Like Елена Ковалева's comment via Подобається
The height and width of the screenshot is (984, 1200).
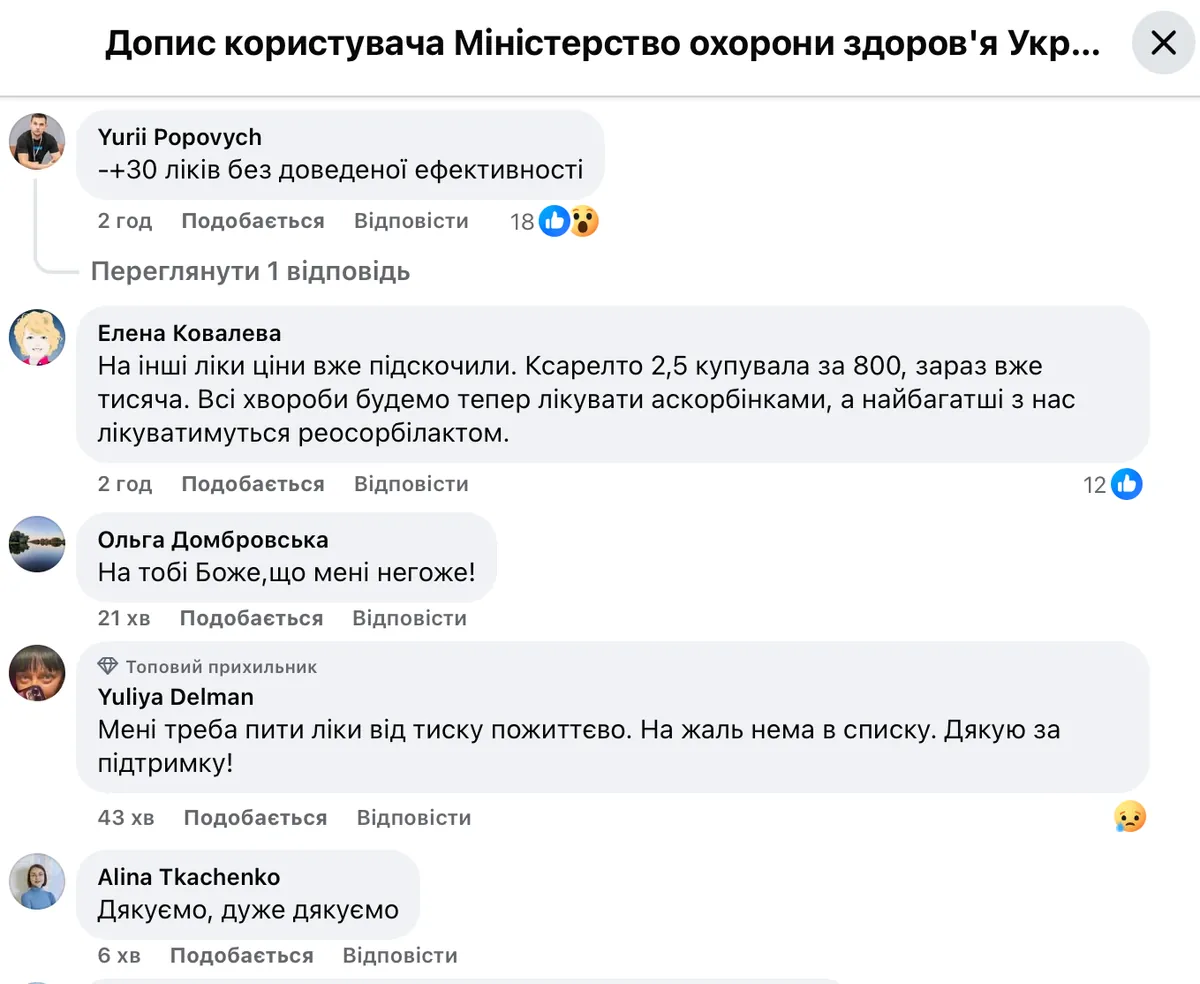point(253,484)
